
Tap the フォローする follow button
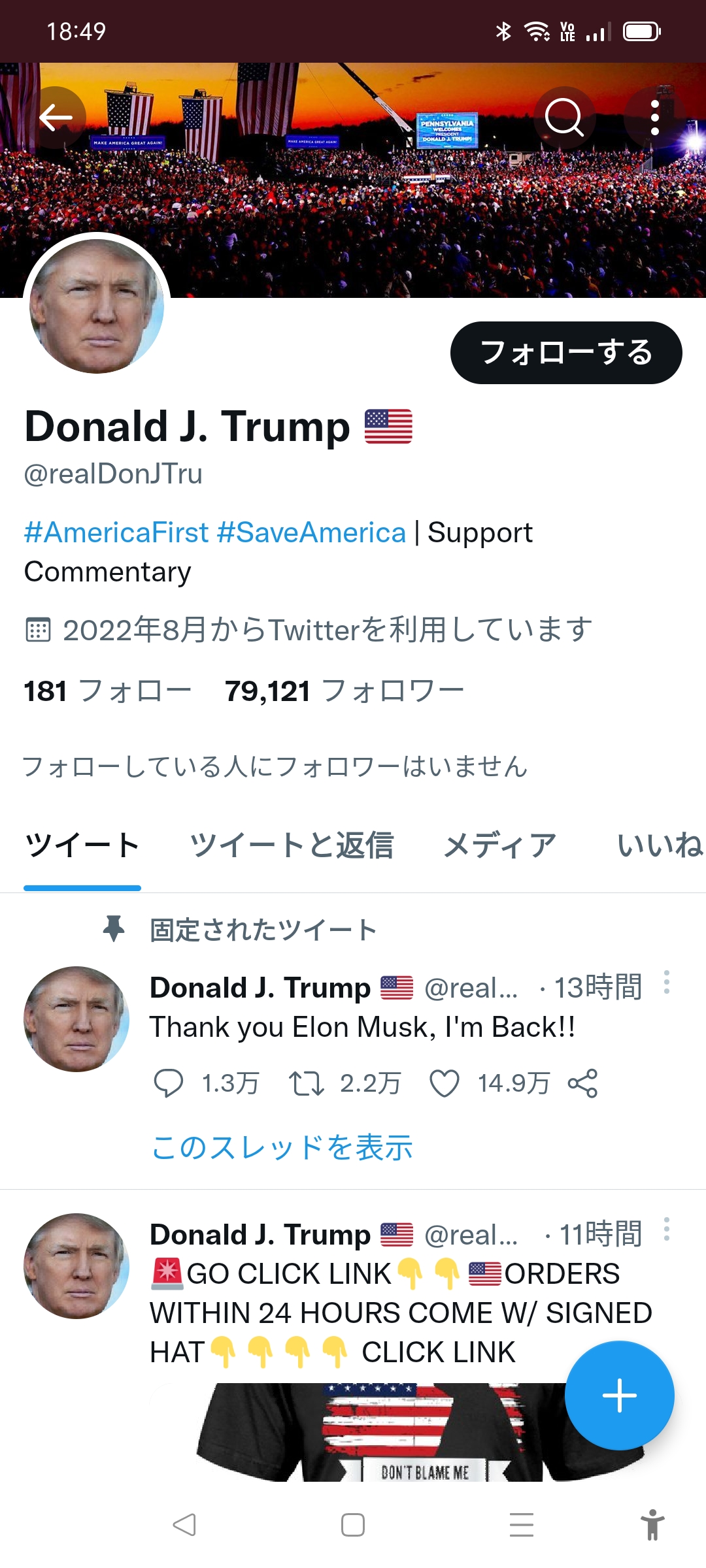click(566, 353)
